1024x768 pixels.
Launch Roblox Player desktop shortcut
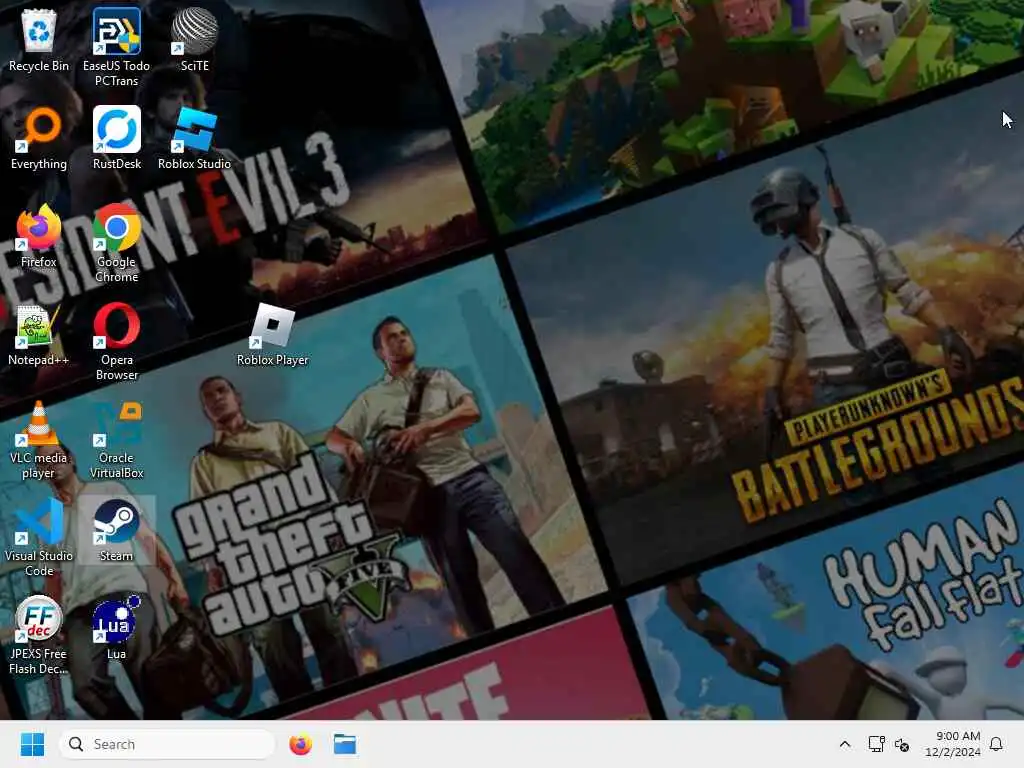tap(272, 334)
